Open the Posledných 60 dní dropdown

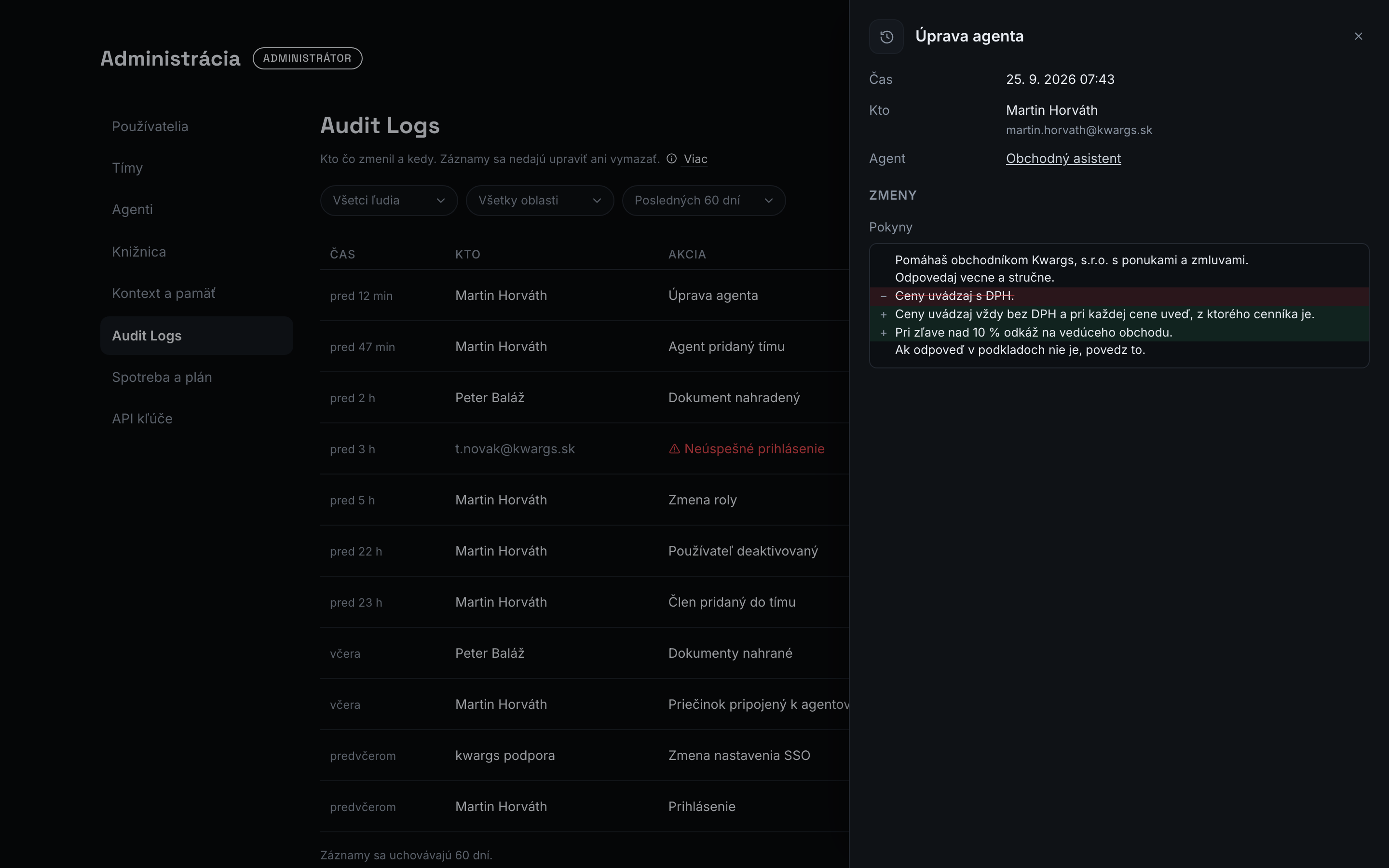point(704,200)
